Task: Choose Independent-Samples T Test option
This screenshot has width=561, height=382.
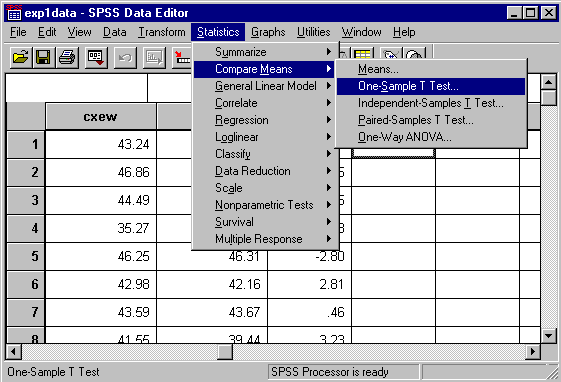Action: click(431, 103)
